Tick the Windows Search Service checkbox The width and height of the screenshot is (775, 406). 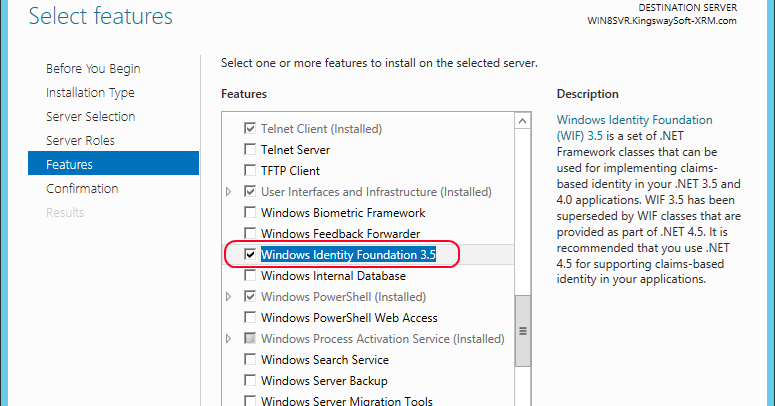250,360
